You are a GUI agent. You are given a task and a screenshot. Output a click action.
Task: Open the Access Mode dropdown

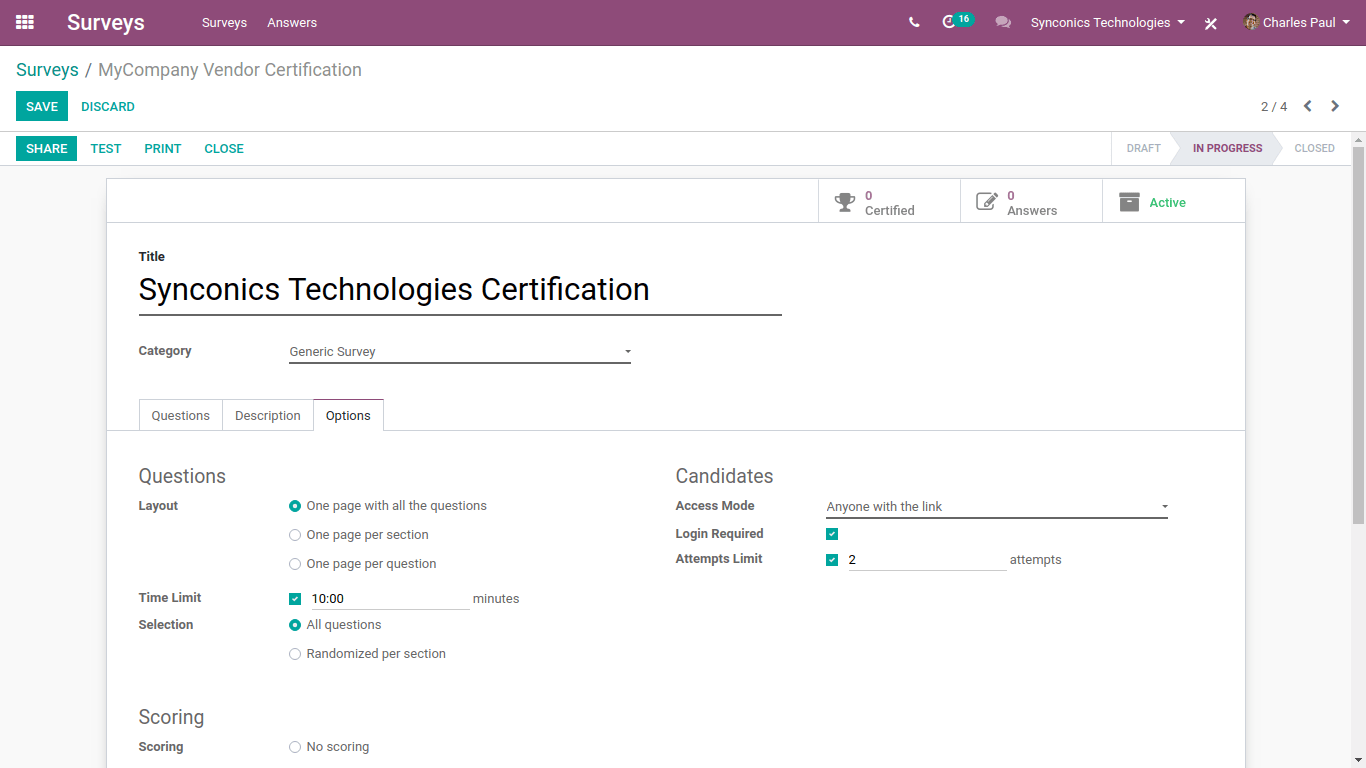pyautogui.click(x=997, y=507)
